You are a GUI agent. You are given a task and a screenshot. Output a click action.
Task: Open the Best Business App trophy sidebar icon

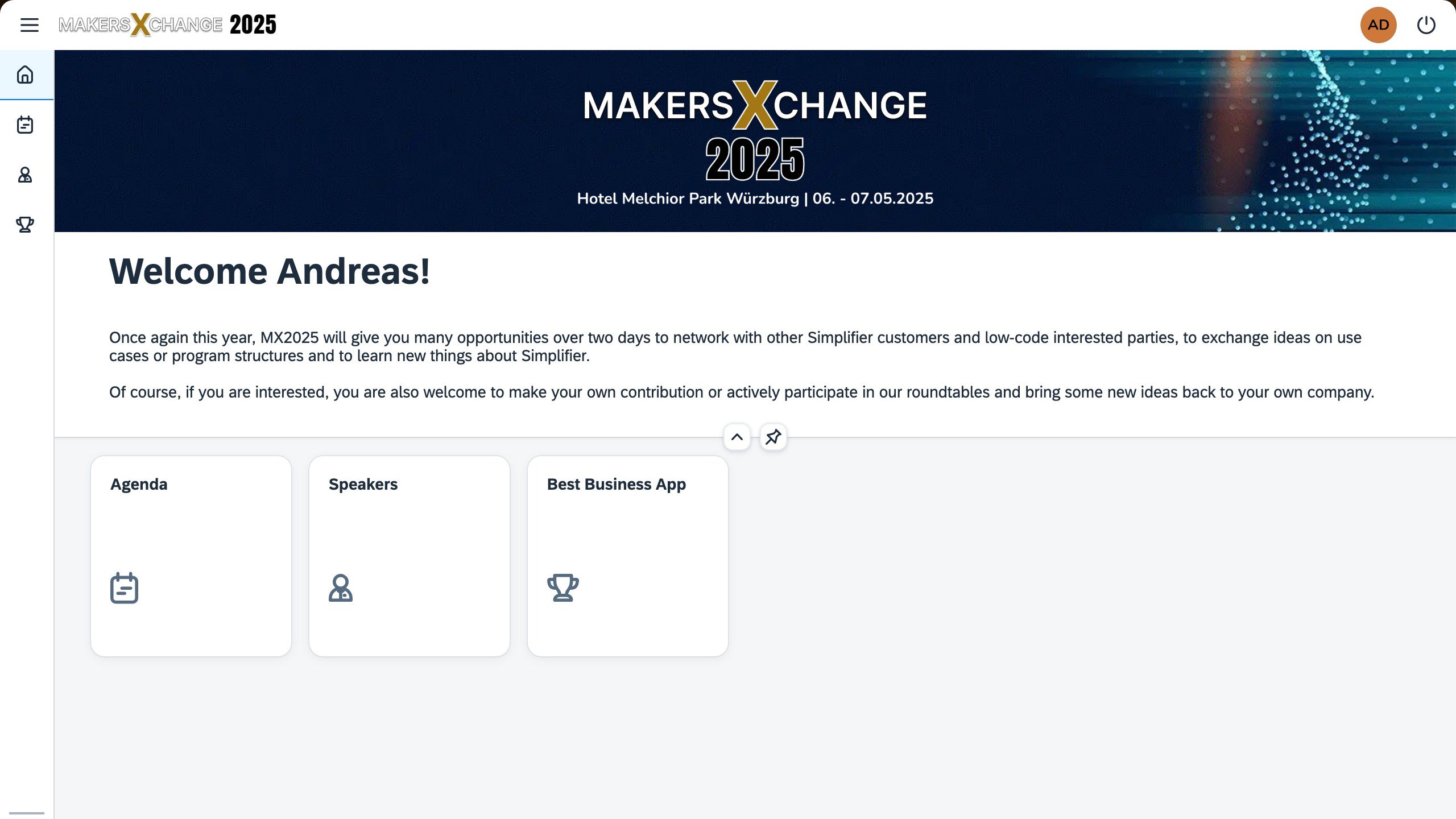click(x=25, y=225)
